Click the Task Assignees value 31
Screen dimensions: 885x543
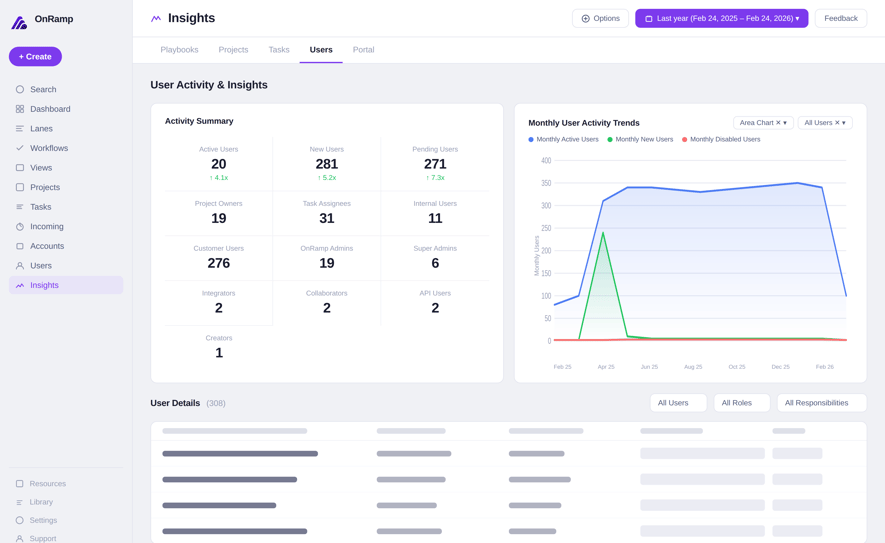pyautogui.click(x=327, y=218)
